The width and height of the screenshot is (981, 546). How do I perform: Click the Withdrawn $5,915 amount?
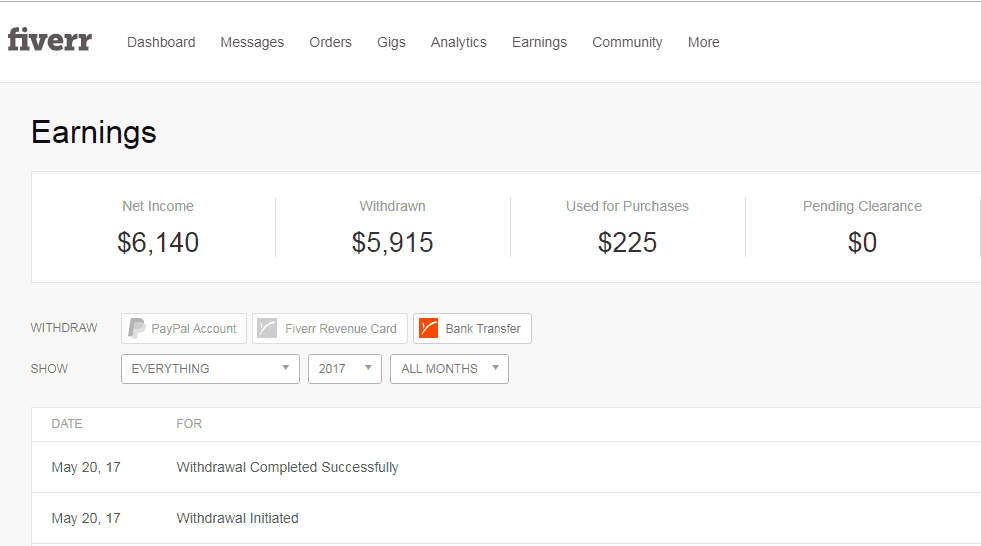pos(392,243)
